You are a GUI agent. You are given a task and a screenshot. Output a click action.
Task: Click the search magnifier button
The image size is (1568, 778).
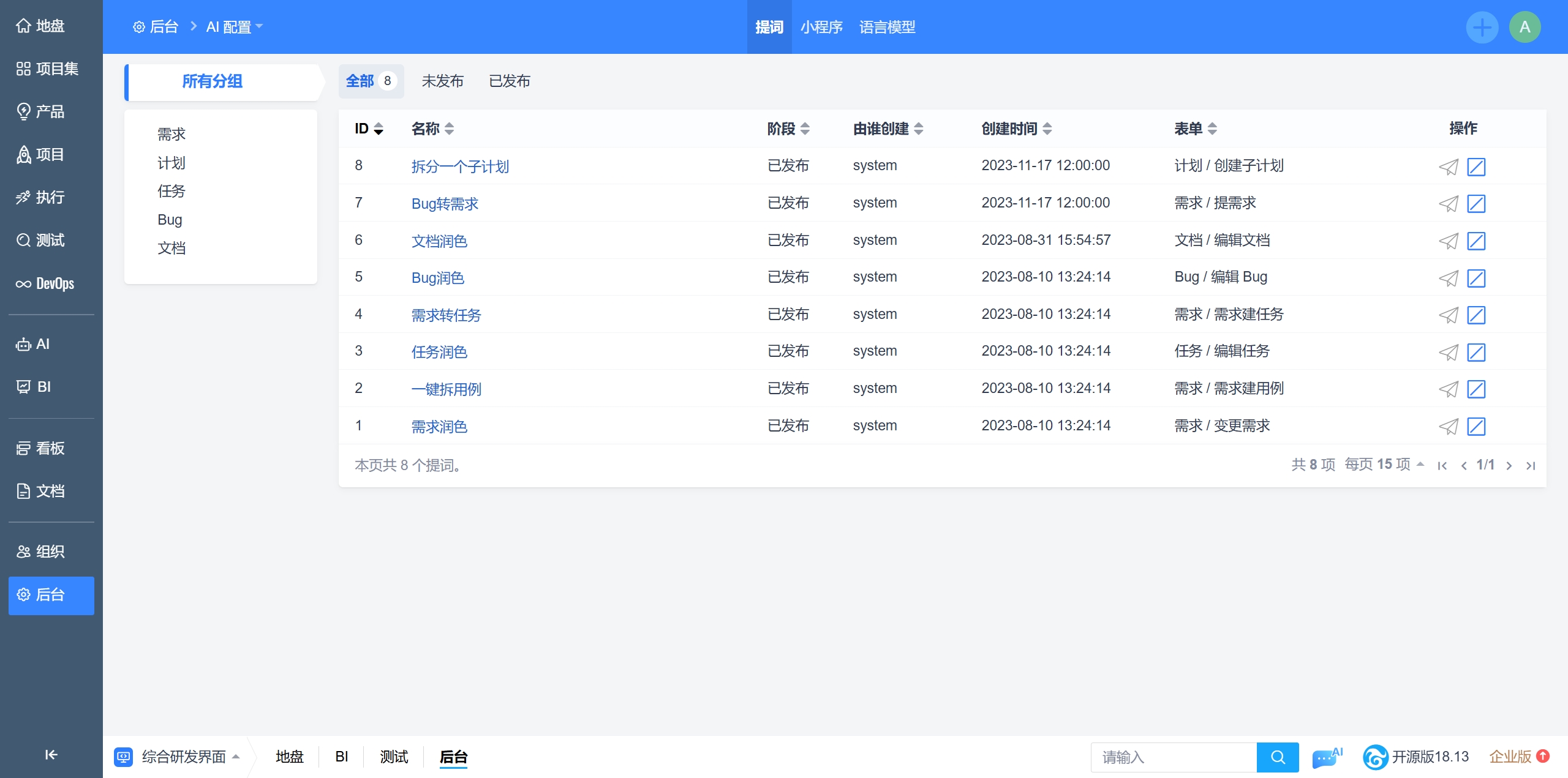(x=1278, y=757)
